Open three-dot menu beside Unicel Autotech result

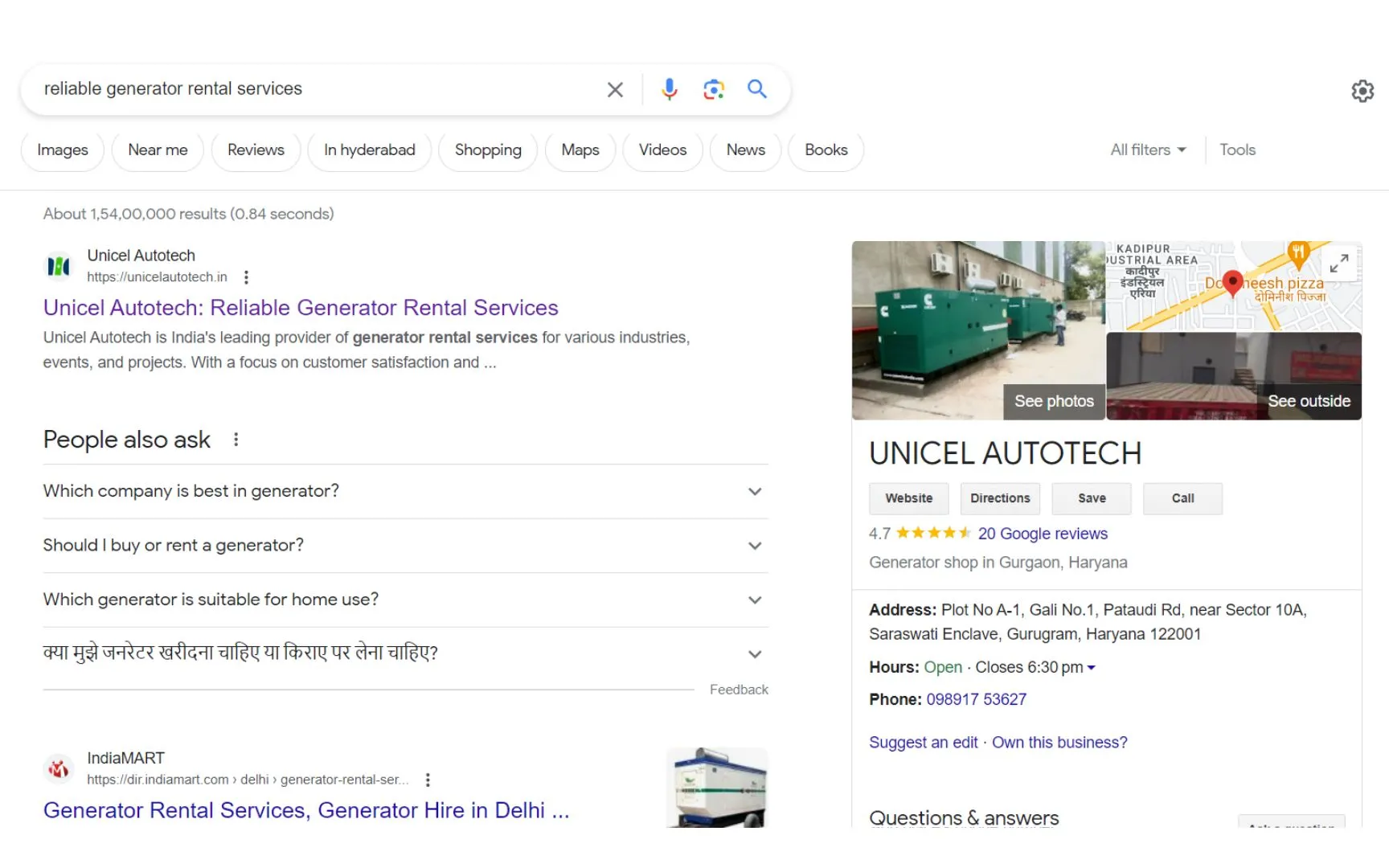coord(246,276)
